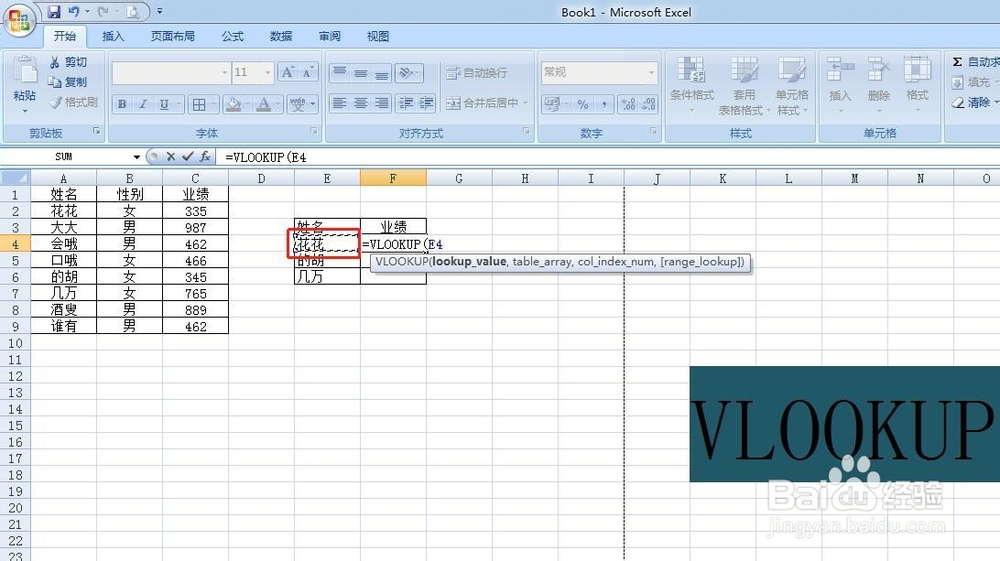Decrease font size with small A
Viewport: 1000px width, 561px height.
[x=307, y=72]
